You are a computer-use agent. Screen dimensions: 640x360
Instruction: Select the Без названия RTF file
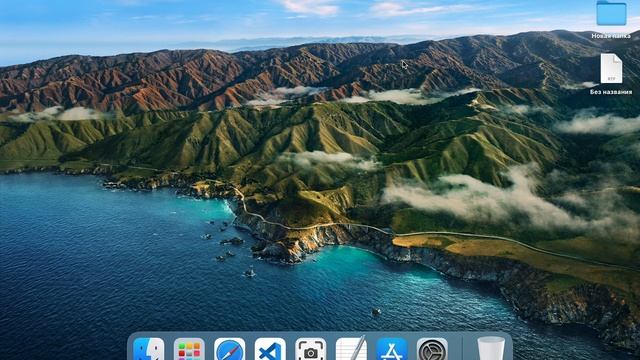coord(611,68)
